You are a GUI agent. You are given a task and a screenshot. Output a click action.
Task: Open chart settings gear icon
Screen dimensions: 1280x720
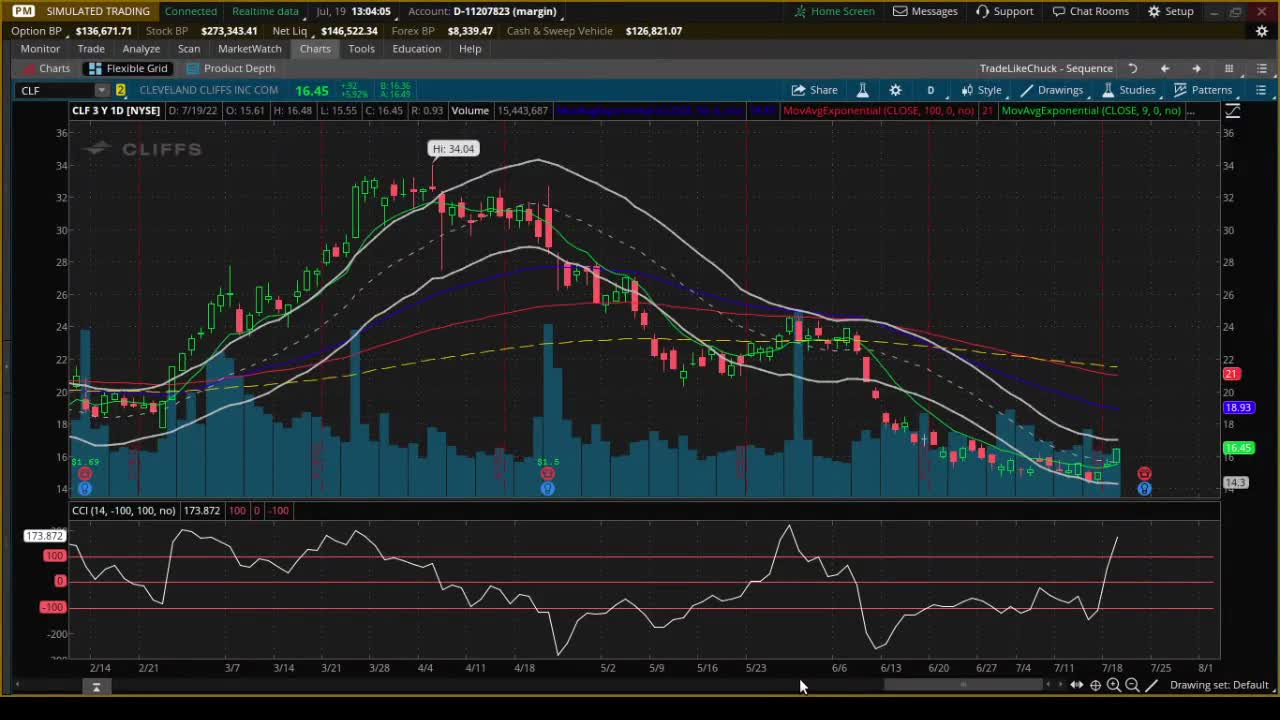[x=895, y=90]
